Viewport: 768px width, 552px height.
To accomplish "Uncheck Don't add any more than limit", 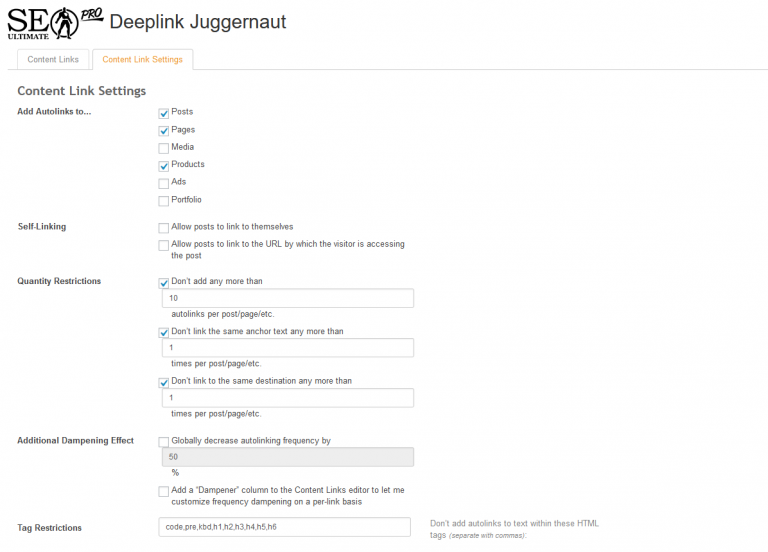I will click(x=164, y=283).
